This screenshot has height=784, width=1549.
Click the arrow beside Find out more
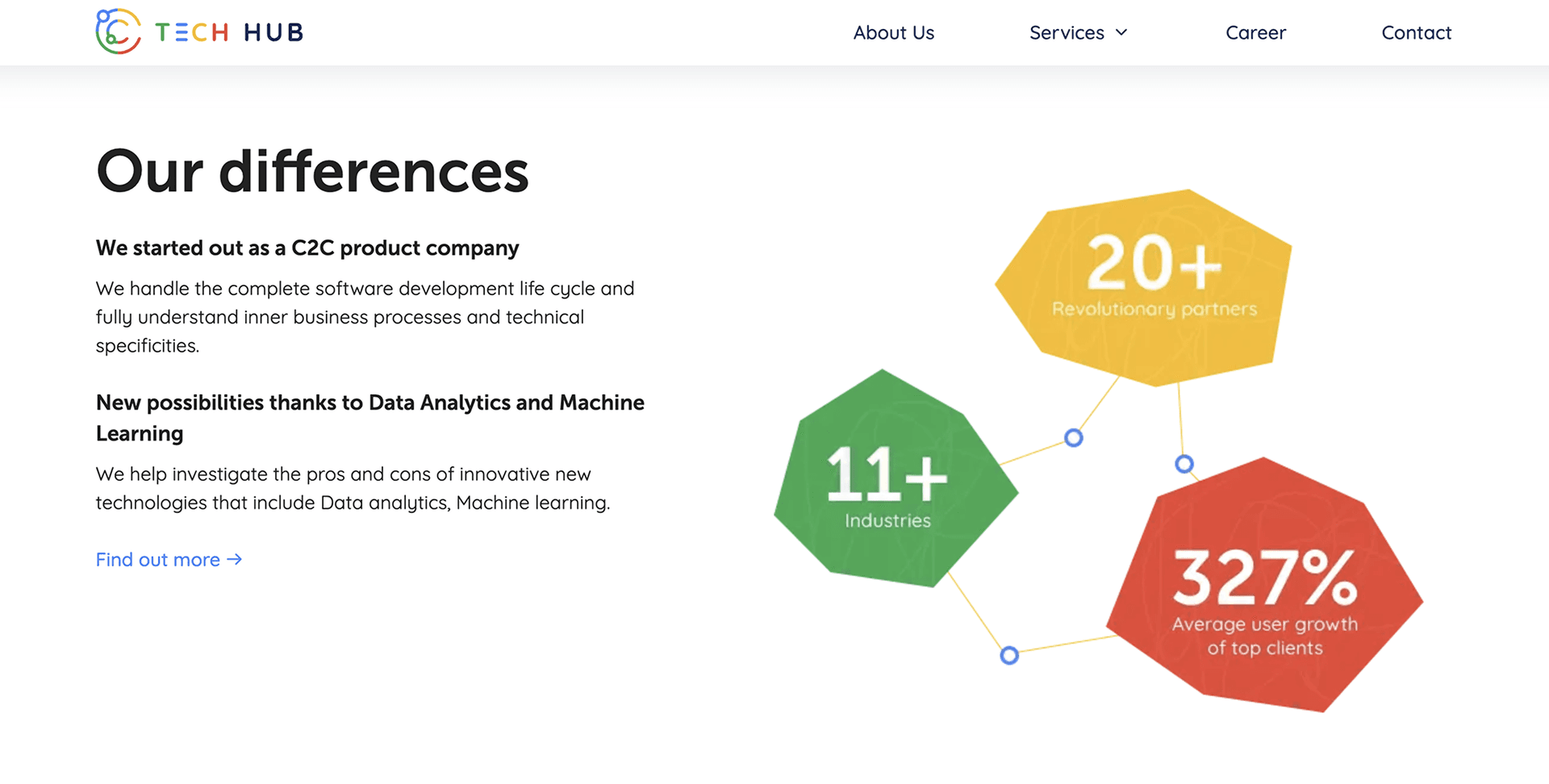pyautogui.click(x=235, y=560)
